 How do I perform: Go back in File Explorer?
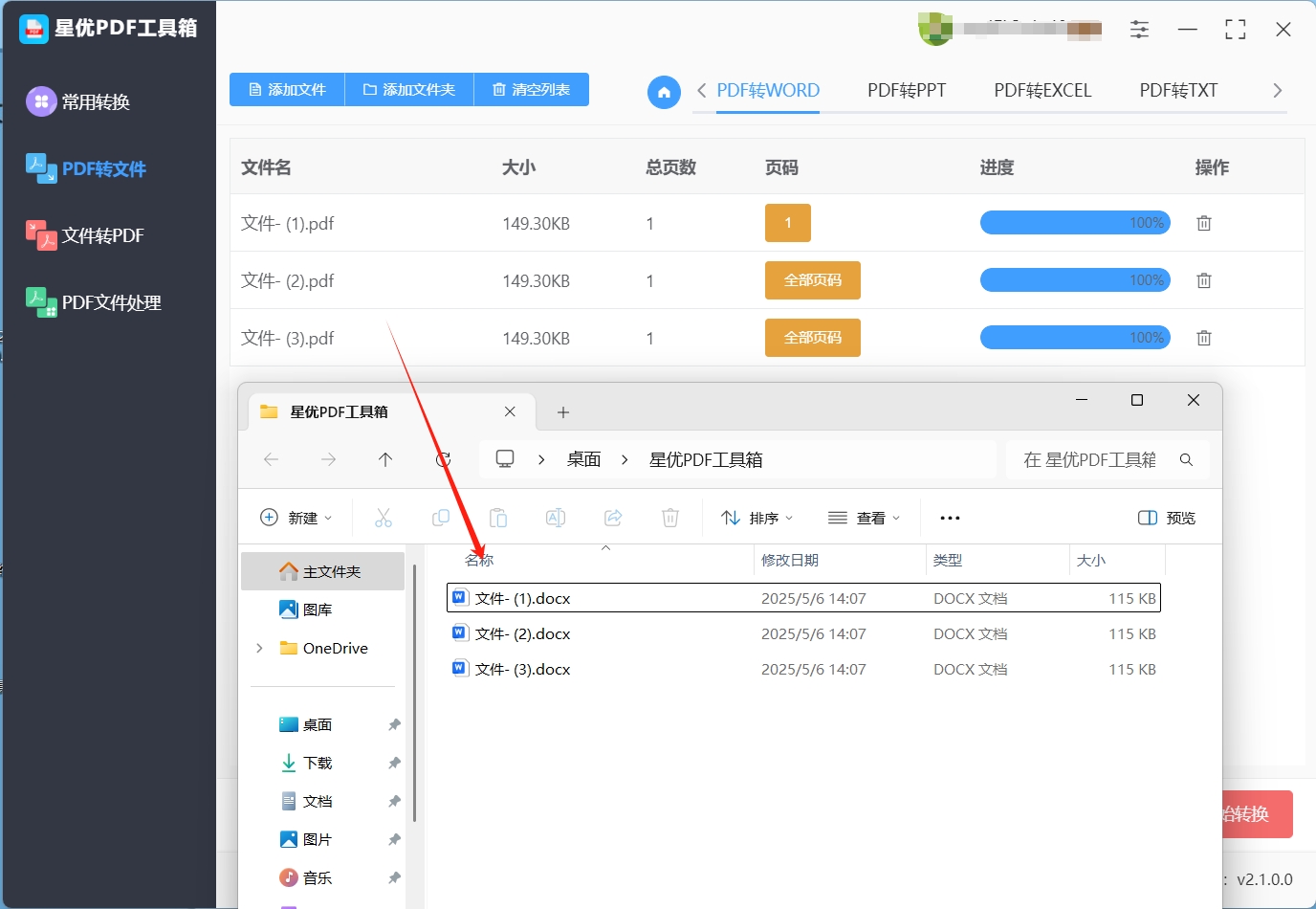click(272, 460)
